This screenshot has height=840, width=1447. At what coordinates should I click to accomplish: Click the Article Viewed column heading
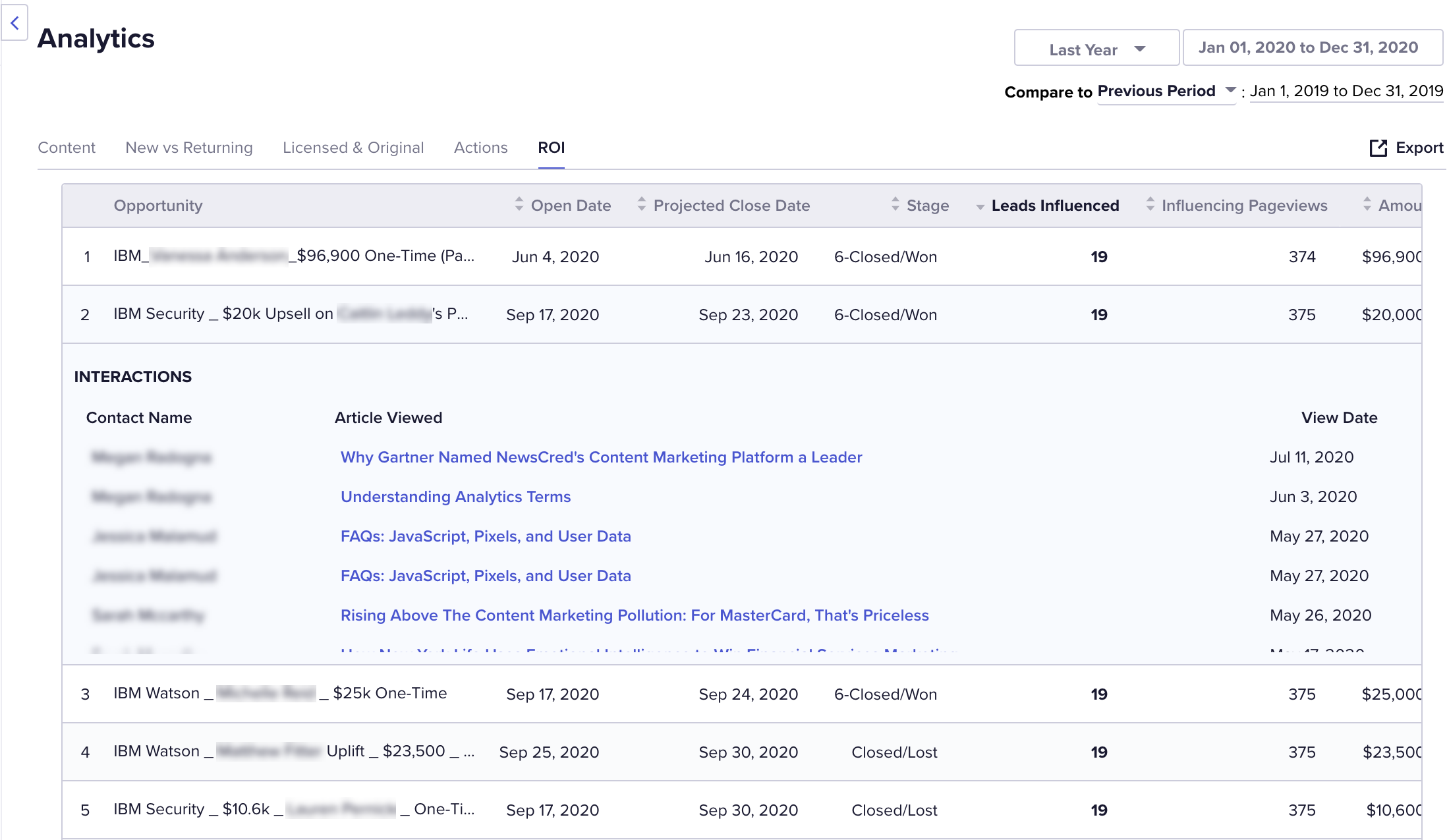388,418
